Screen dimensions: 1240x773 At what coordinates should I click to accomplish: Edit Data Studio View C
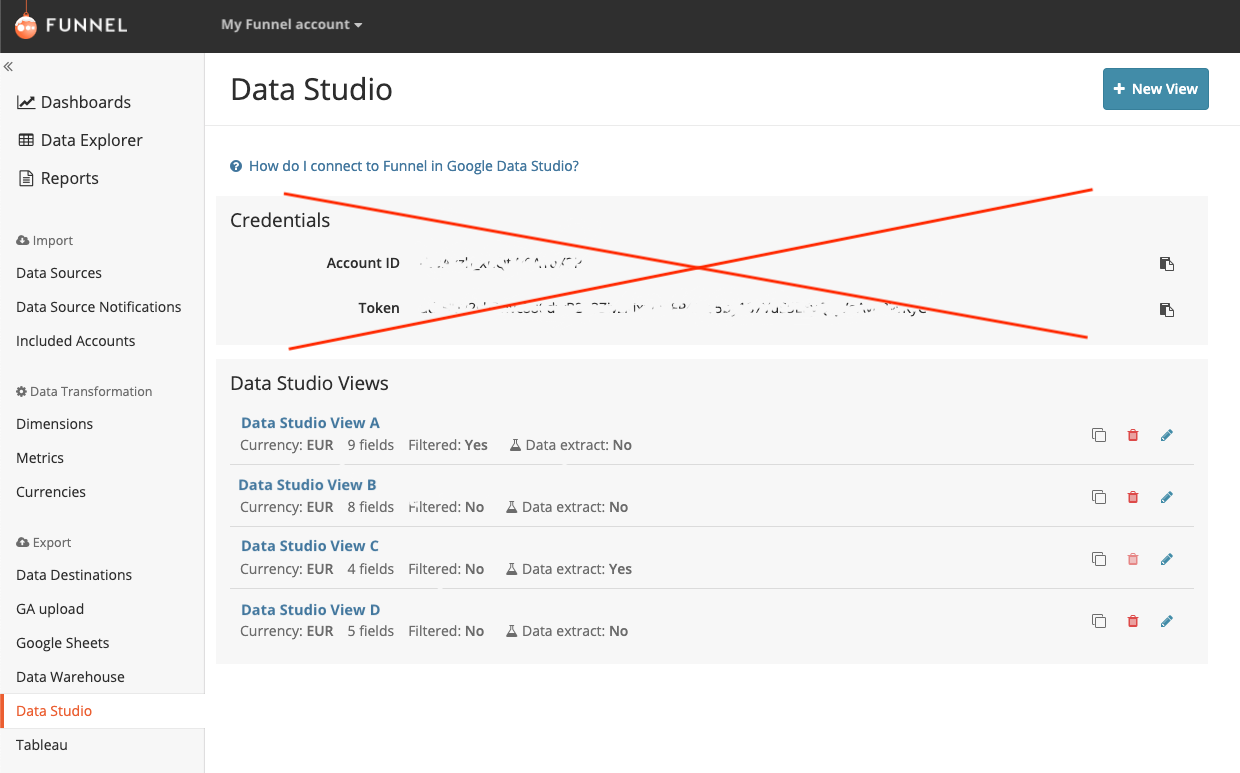coord(1166,559)
